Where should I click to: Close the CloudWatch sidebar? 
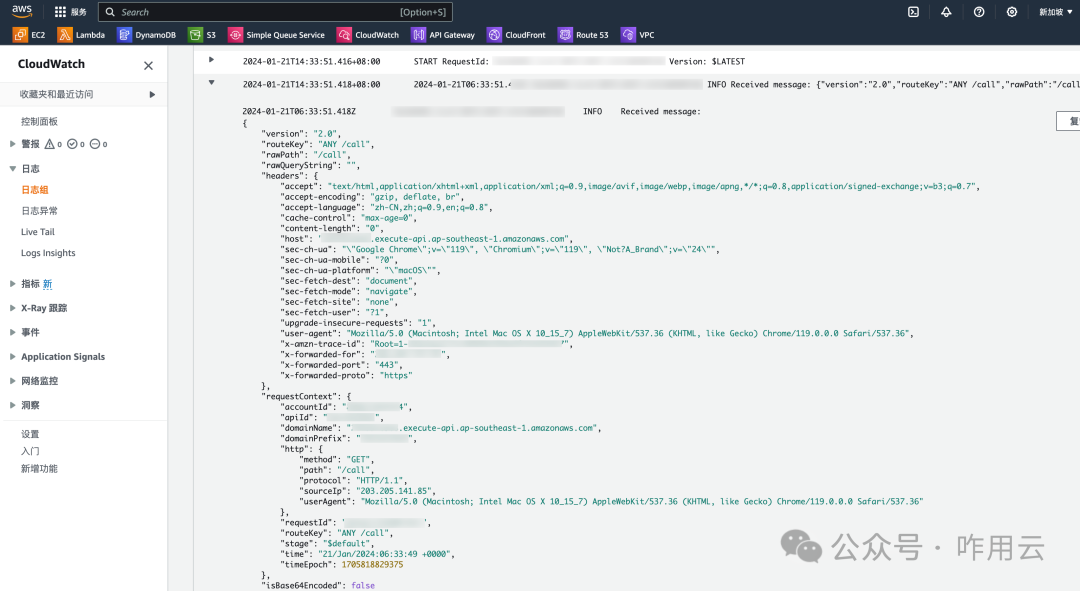click(x=148, y=65)
